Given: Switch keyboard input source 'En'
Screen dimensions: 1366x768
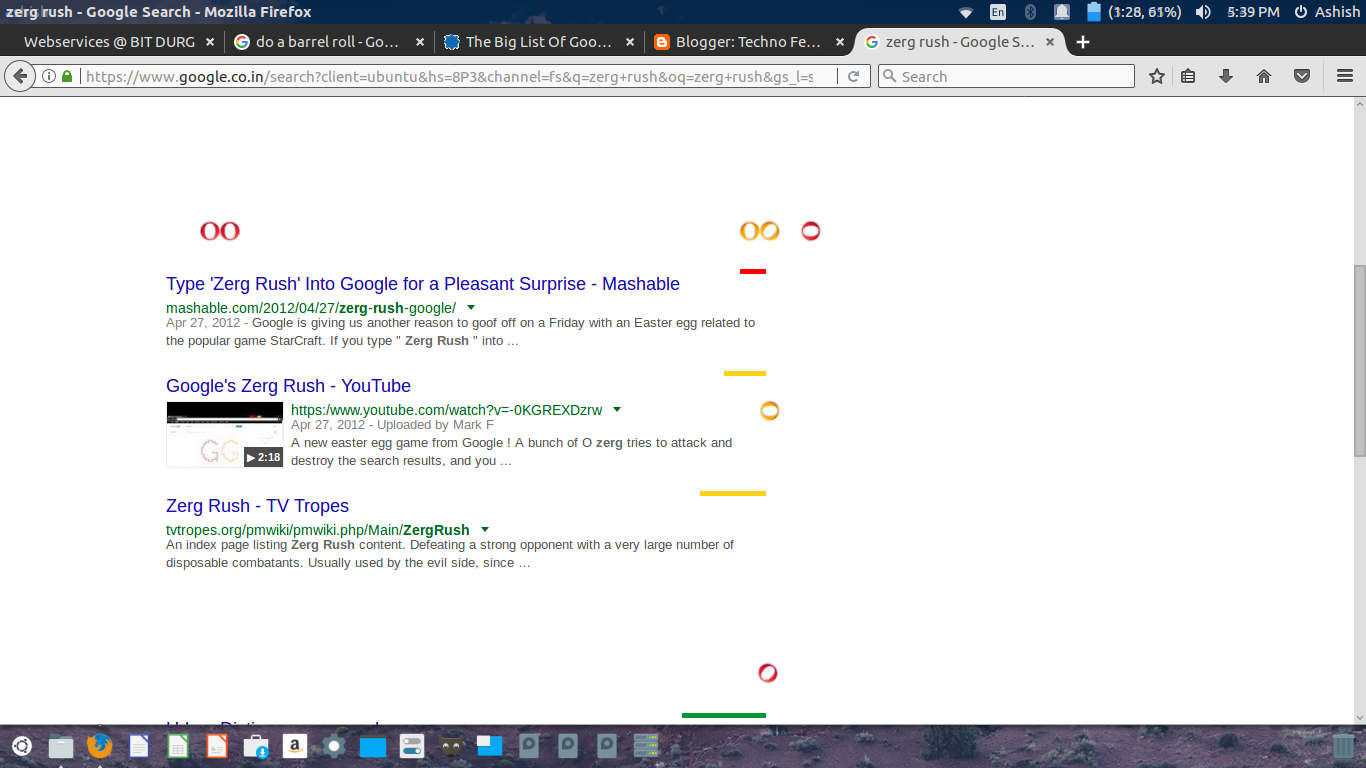Looking at the screenshot, I should (x=998, y=12).
